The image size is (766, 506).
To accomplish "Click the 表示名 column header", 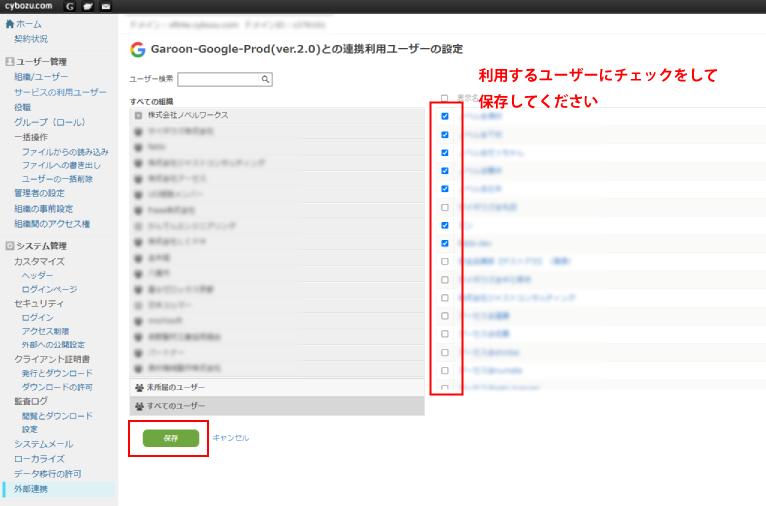I will (x=467, y=98).
